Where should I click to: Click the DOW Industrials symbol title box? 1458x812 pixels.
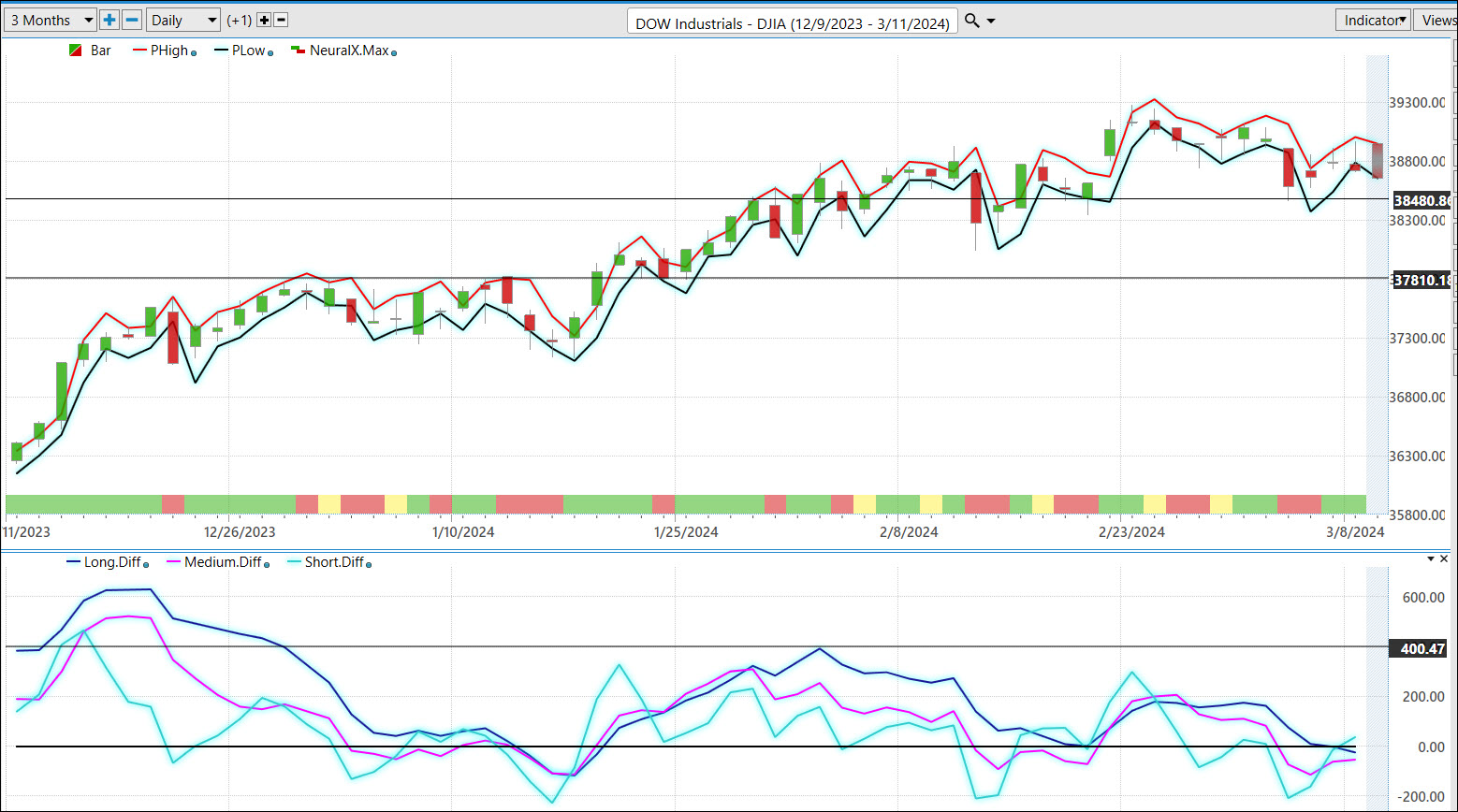(x=792, y=22)
